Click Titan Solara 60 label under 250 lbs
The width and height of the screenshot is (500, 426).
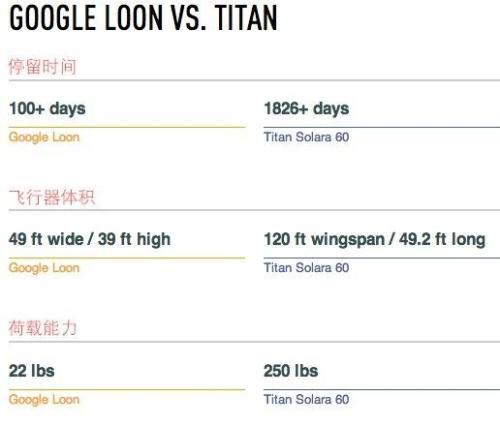coord(306,399)
